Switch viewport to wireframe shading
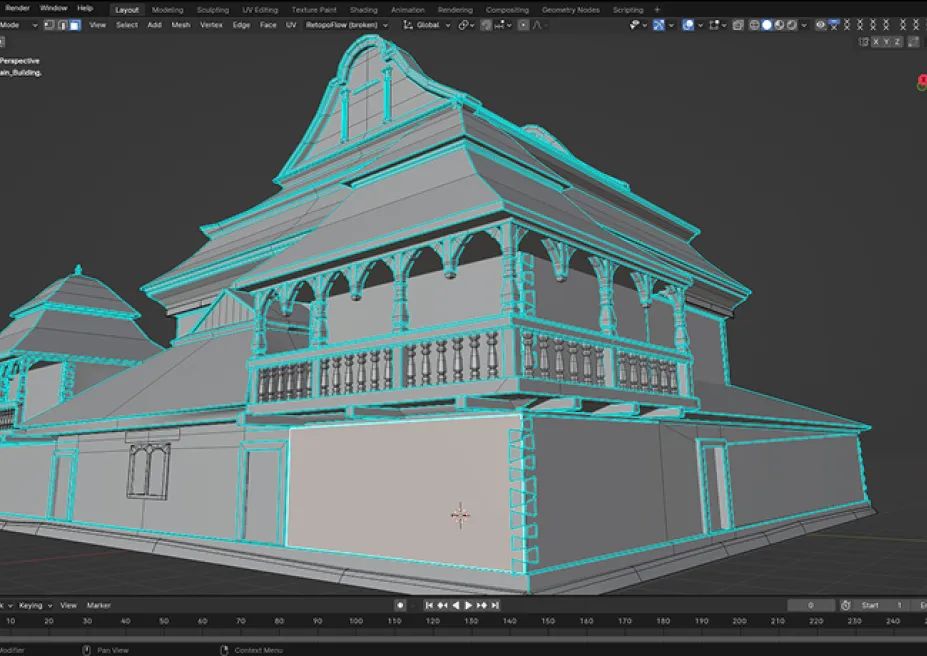The width and height of the screenshot is (927, 656). click(x=754, y=25)
